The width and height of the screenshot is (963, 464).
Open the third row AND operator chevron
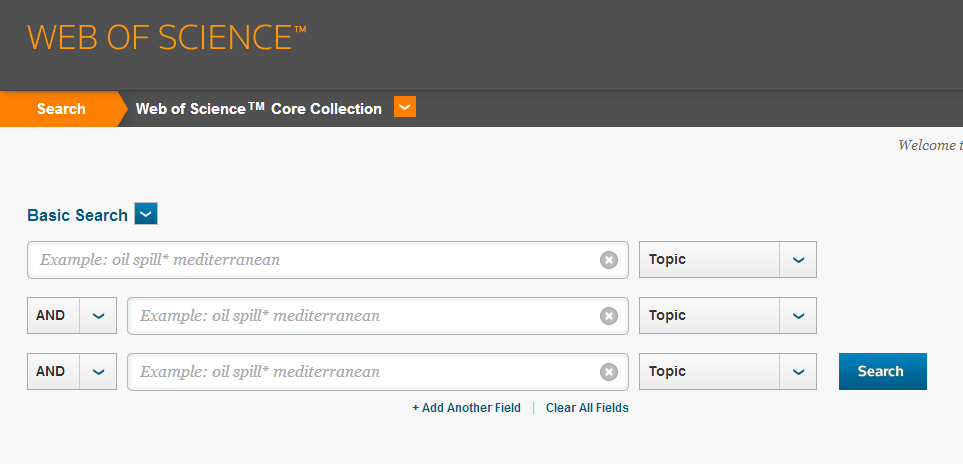(98, 372)
